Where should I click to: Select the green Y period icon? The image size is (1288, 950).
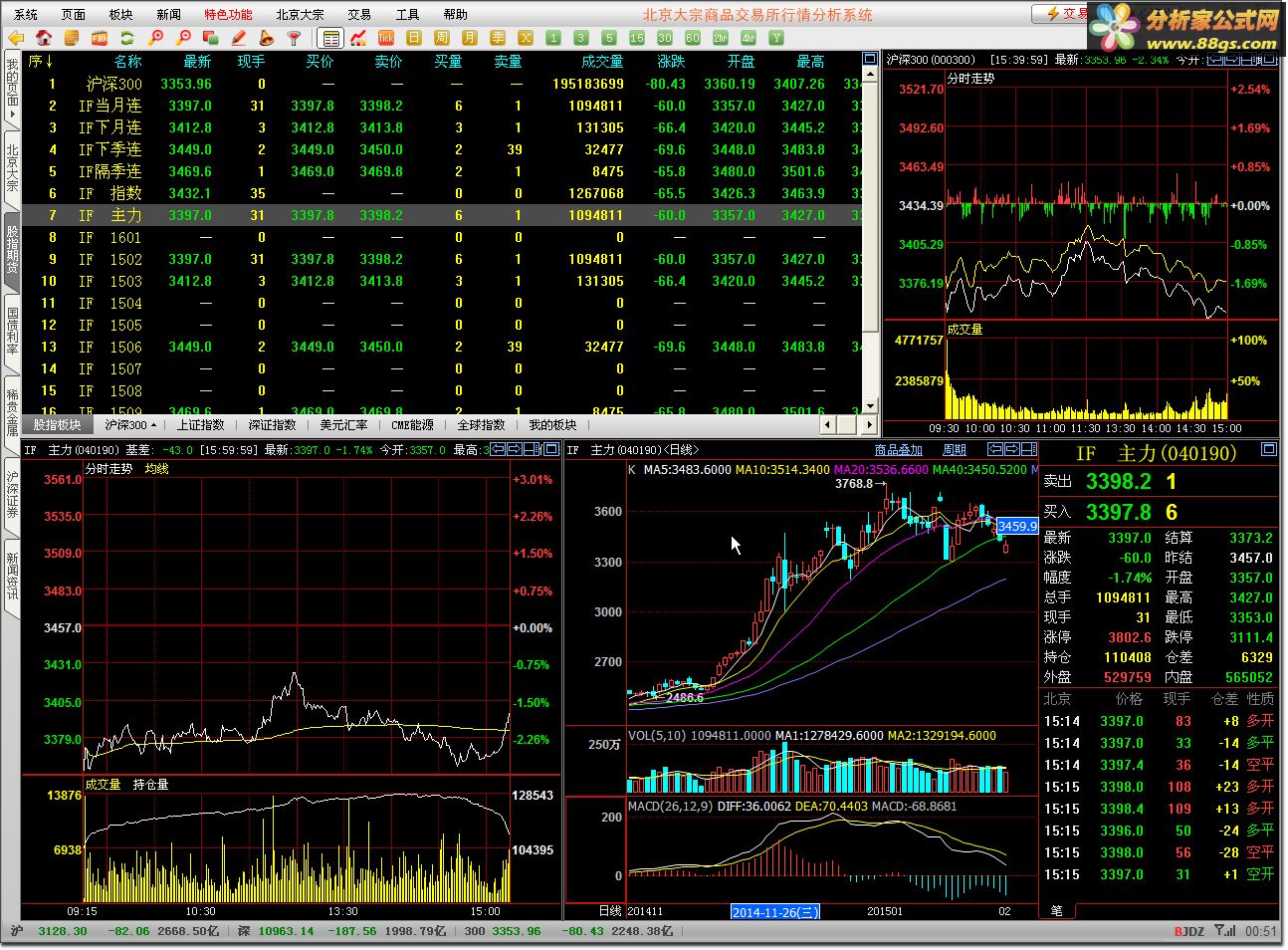pyautogui.click(x=776, y=38)
